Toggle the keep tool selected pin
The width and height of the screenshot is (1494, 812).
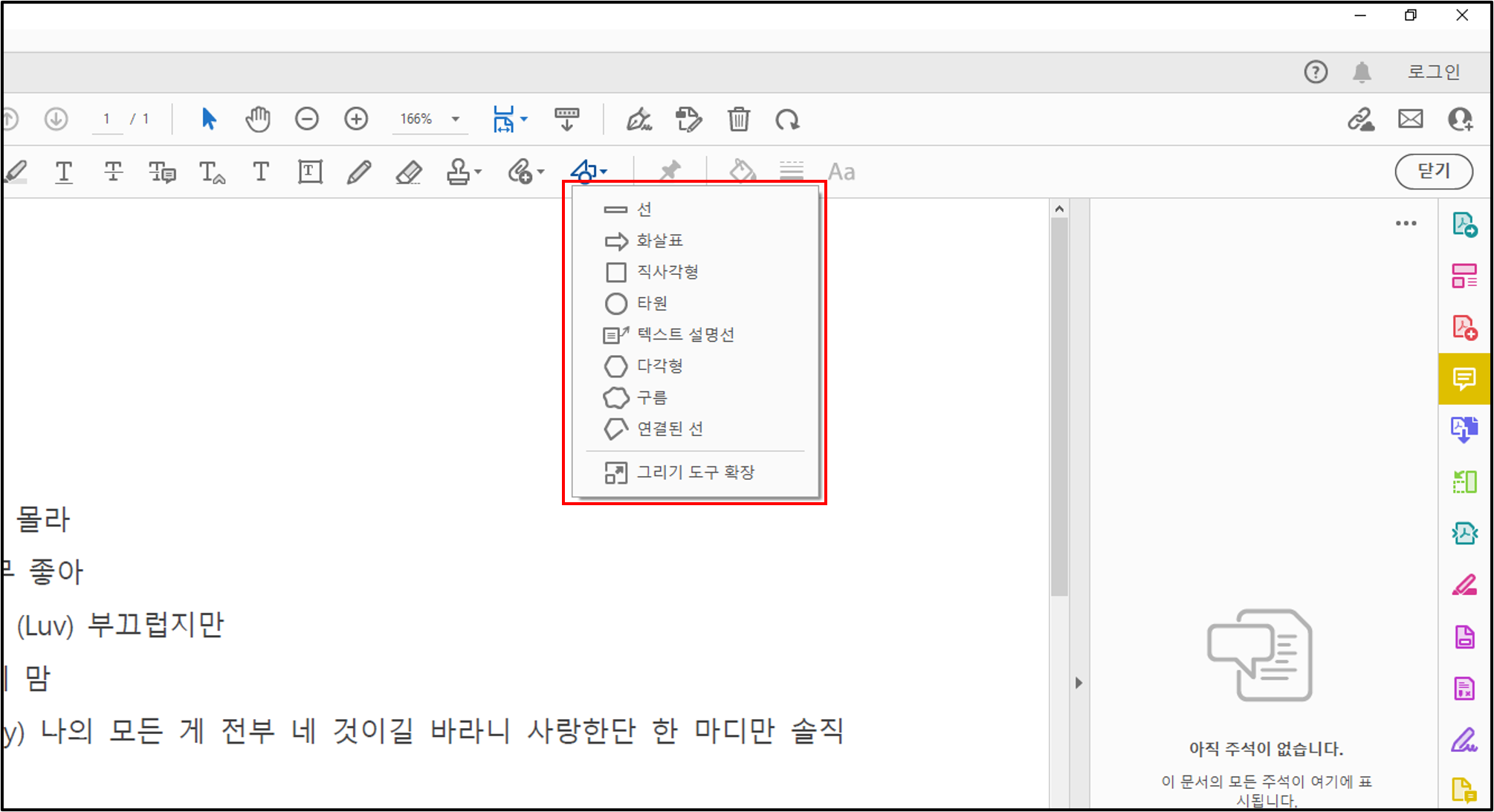(x=670, y=172)
